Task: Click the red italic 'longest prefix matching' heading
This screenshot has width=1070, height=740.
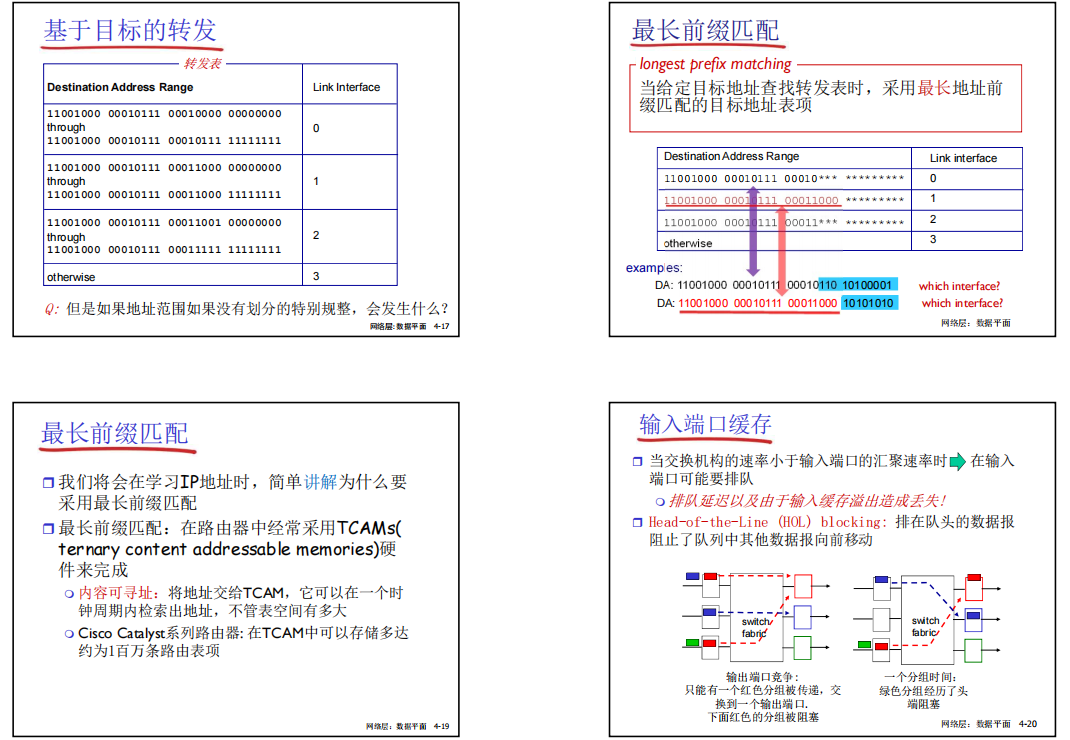Action: click(x=715, y=64)
